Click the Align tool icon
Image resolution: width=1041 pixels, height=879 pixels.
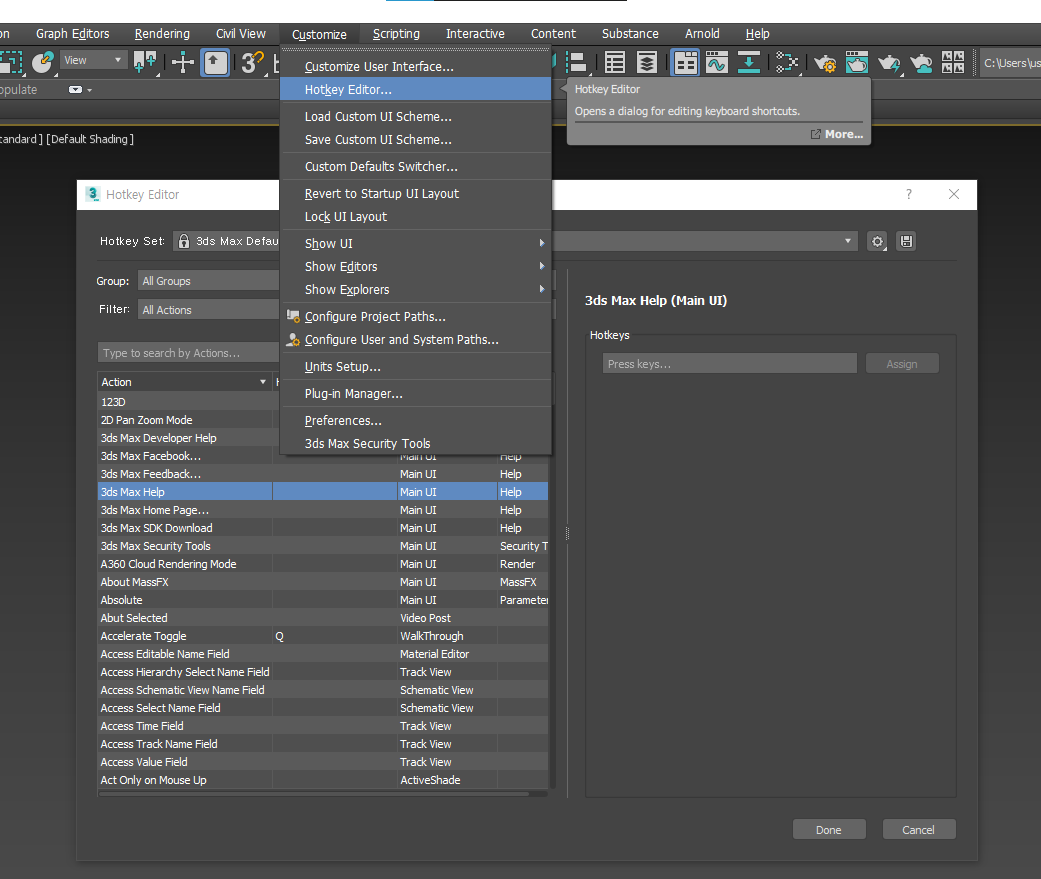577,62
